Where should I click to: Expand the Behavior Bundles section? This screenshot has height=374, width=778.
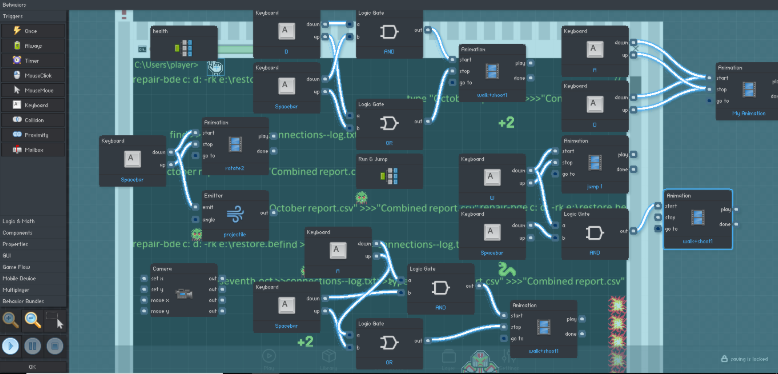[x=33, y=301]
